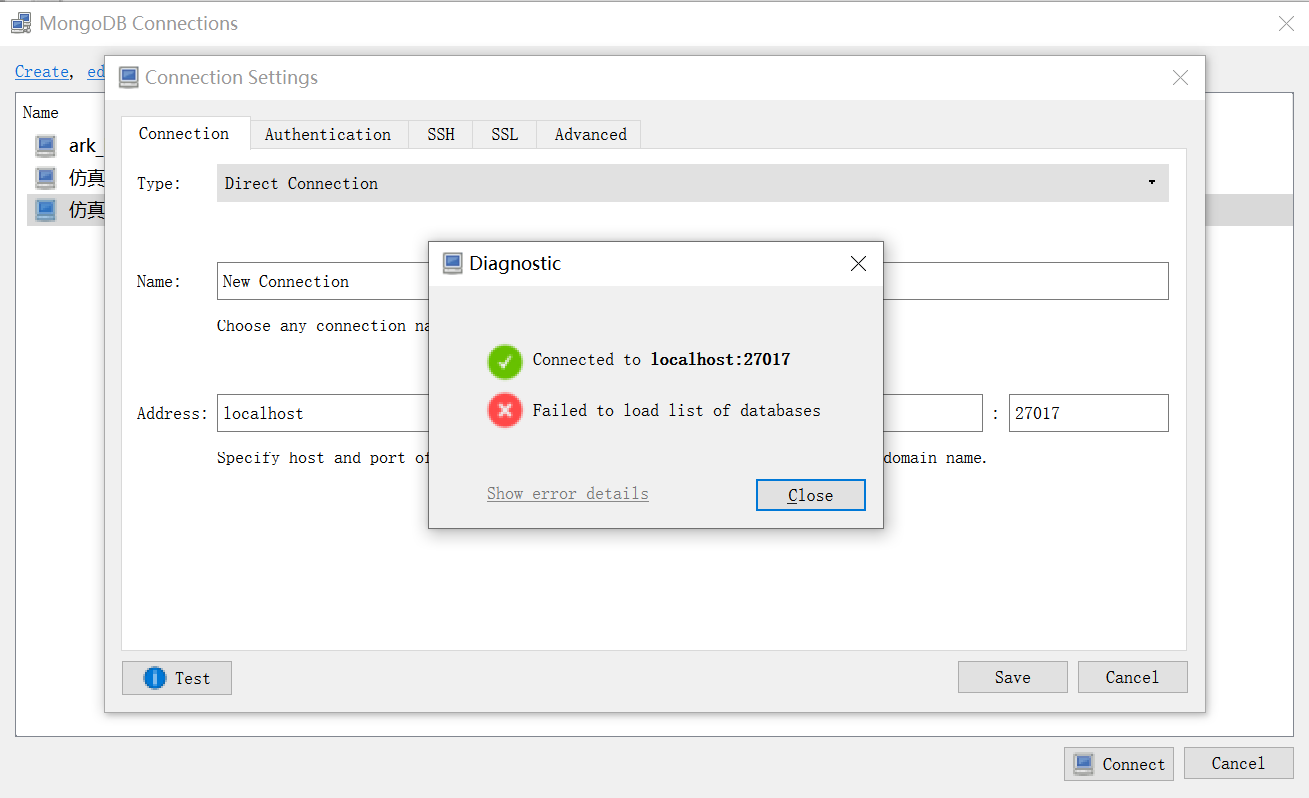Click the text "Connected to localhost:27017"
Viewport: 1309px width, 798px height.
coord(661,359)
